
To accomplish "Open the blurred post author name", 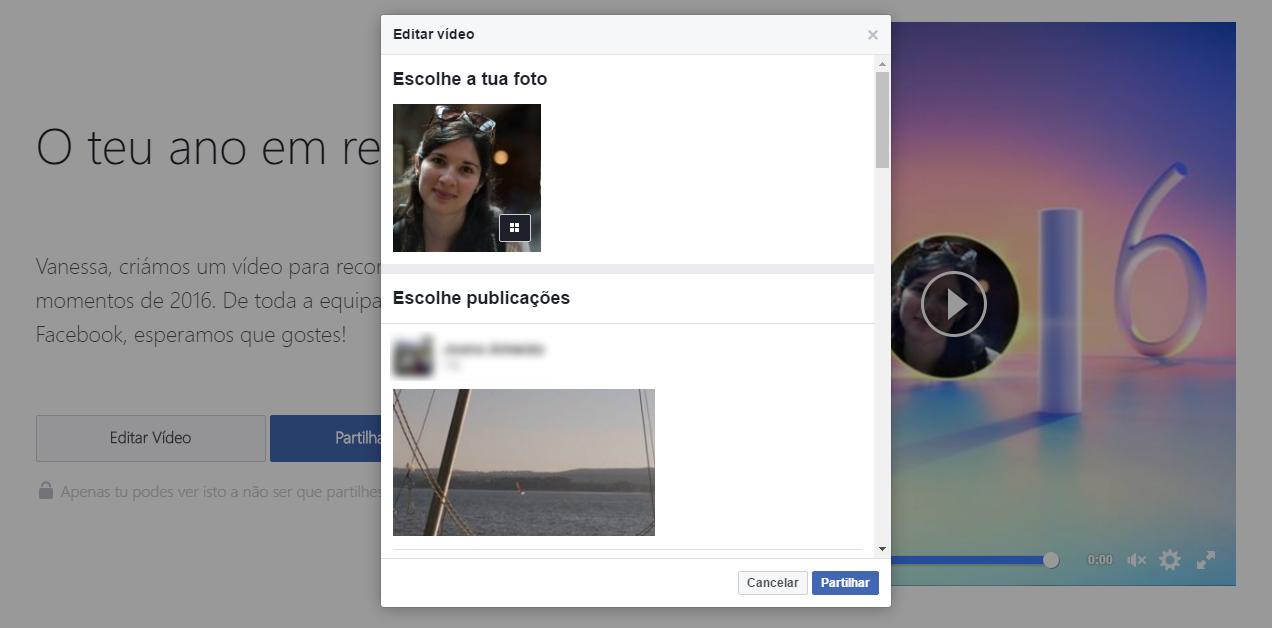I will pyautogui.click(x=494, y=349).
